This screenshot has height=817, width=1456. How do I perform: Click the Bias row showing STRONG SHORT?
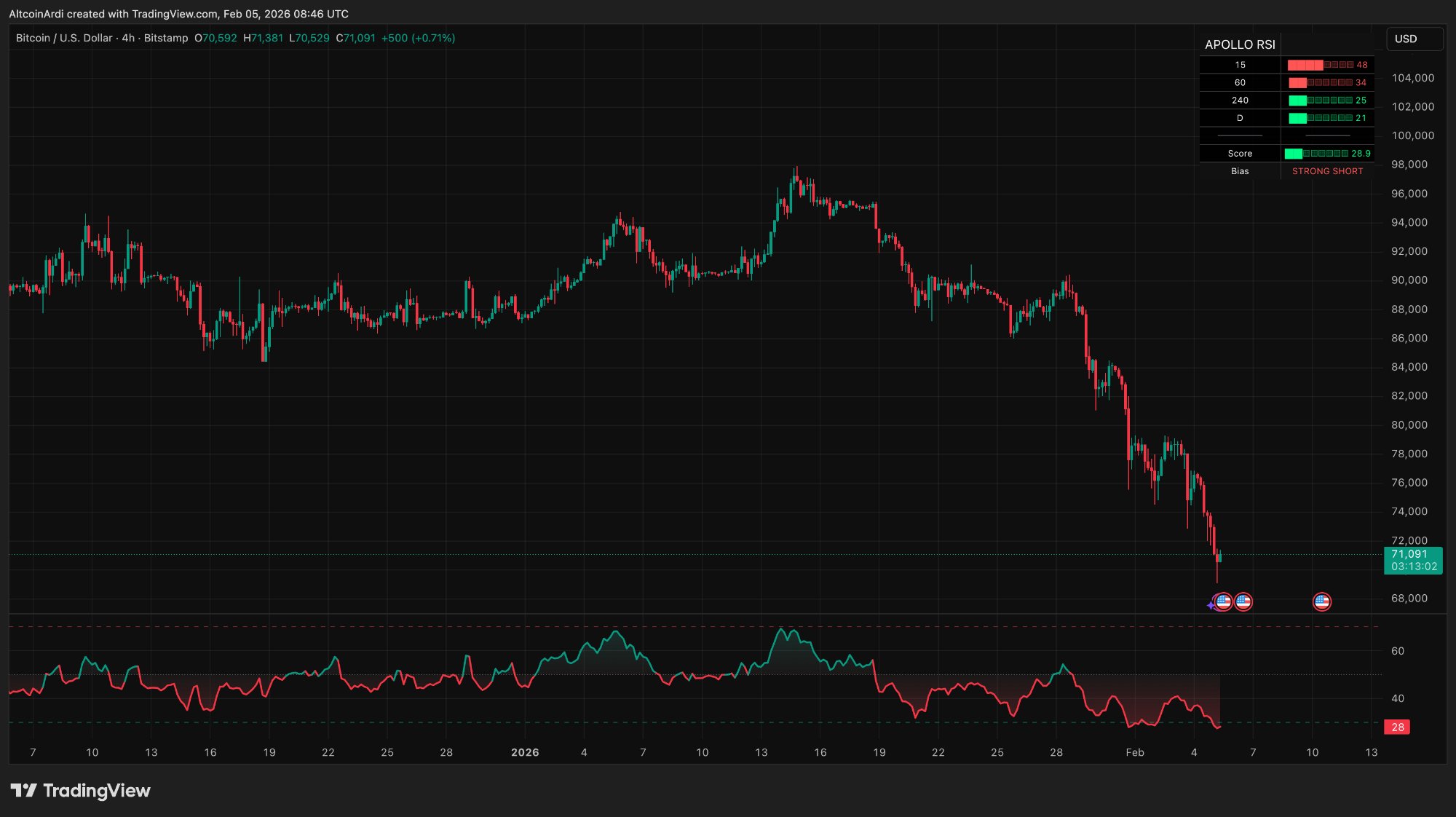pos(1327,171)
